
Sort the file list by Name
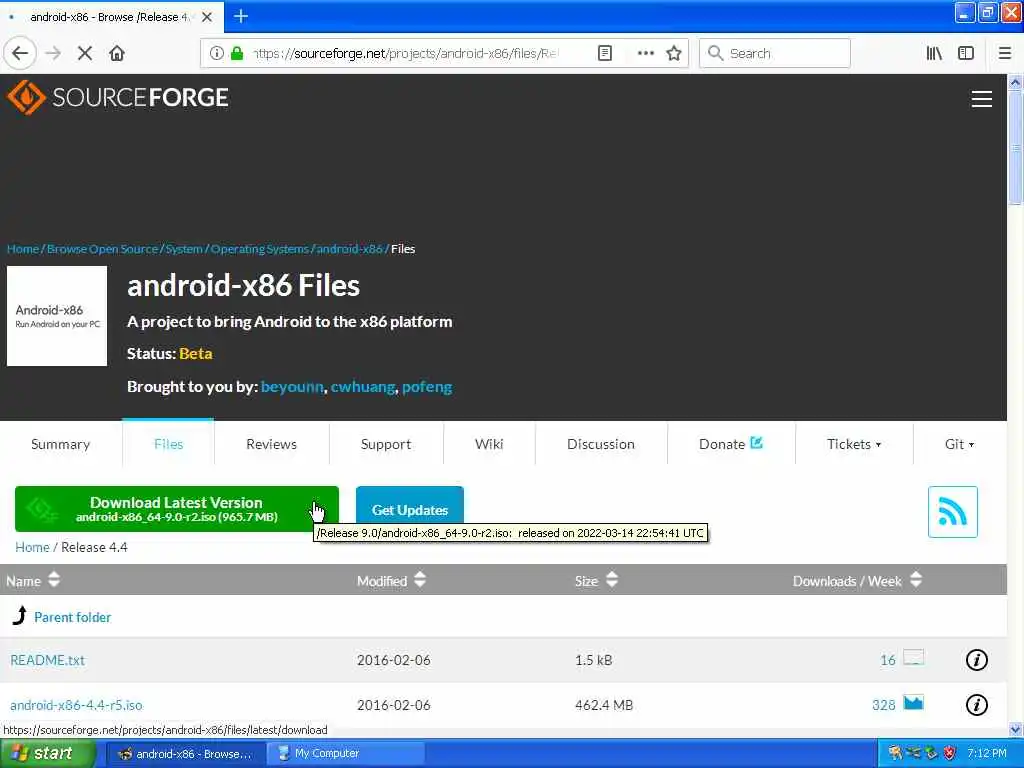(33, 580)
